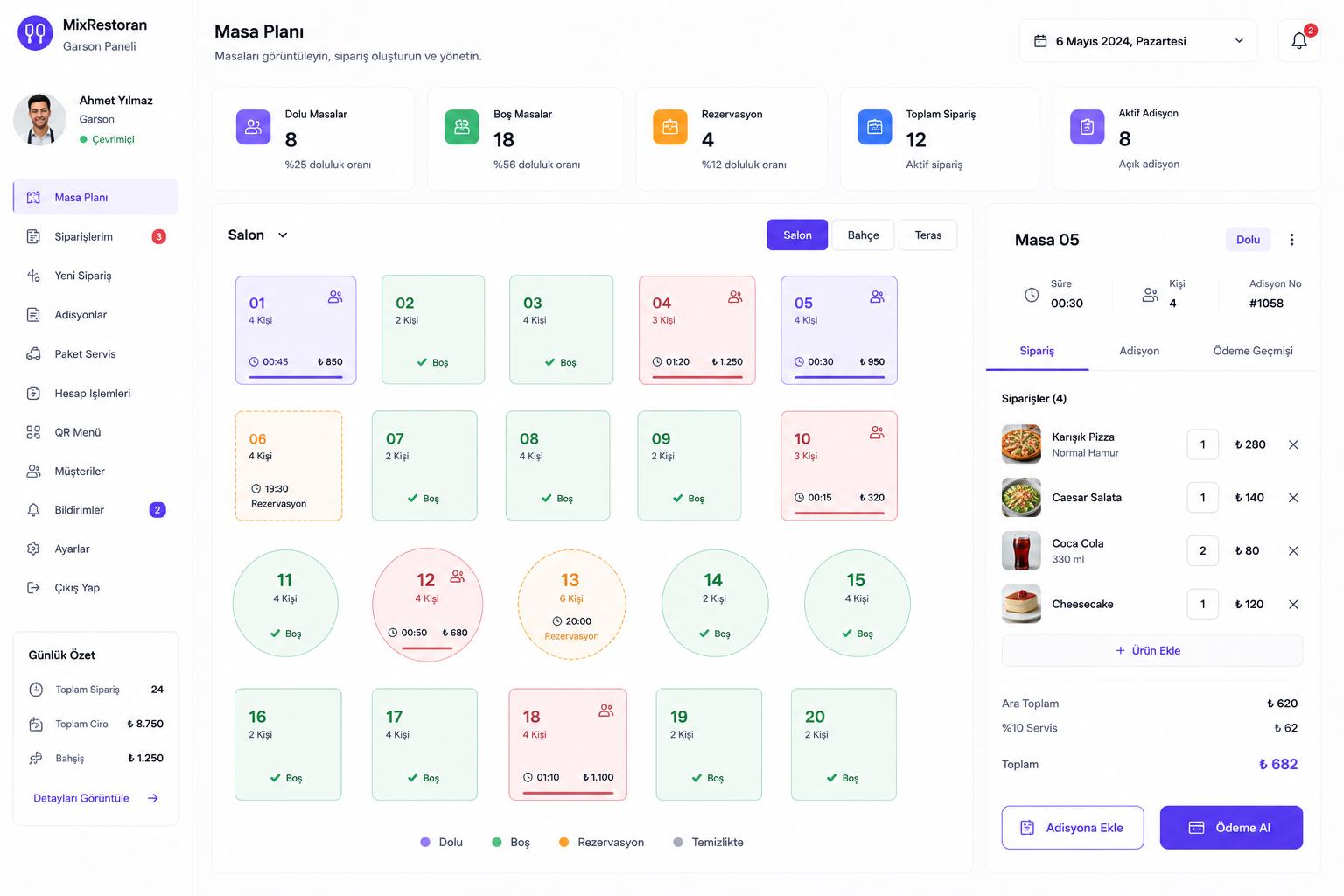The width and height of the screenshot is (1344, 896).
Task: Select the Sipariş tab
Action: pyautogui.click(x=1037, y=351)
